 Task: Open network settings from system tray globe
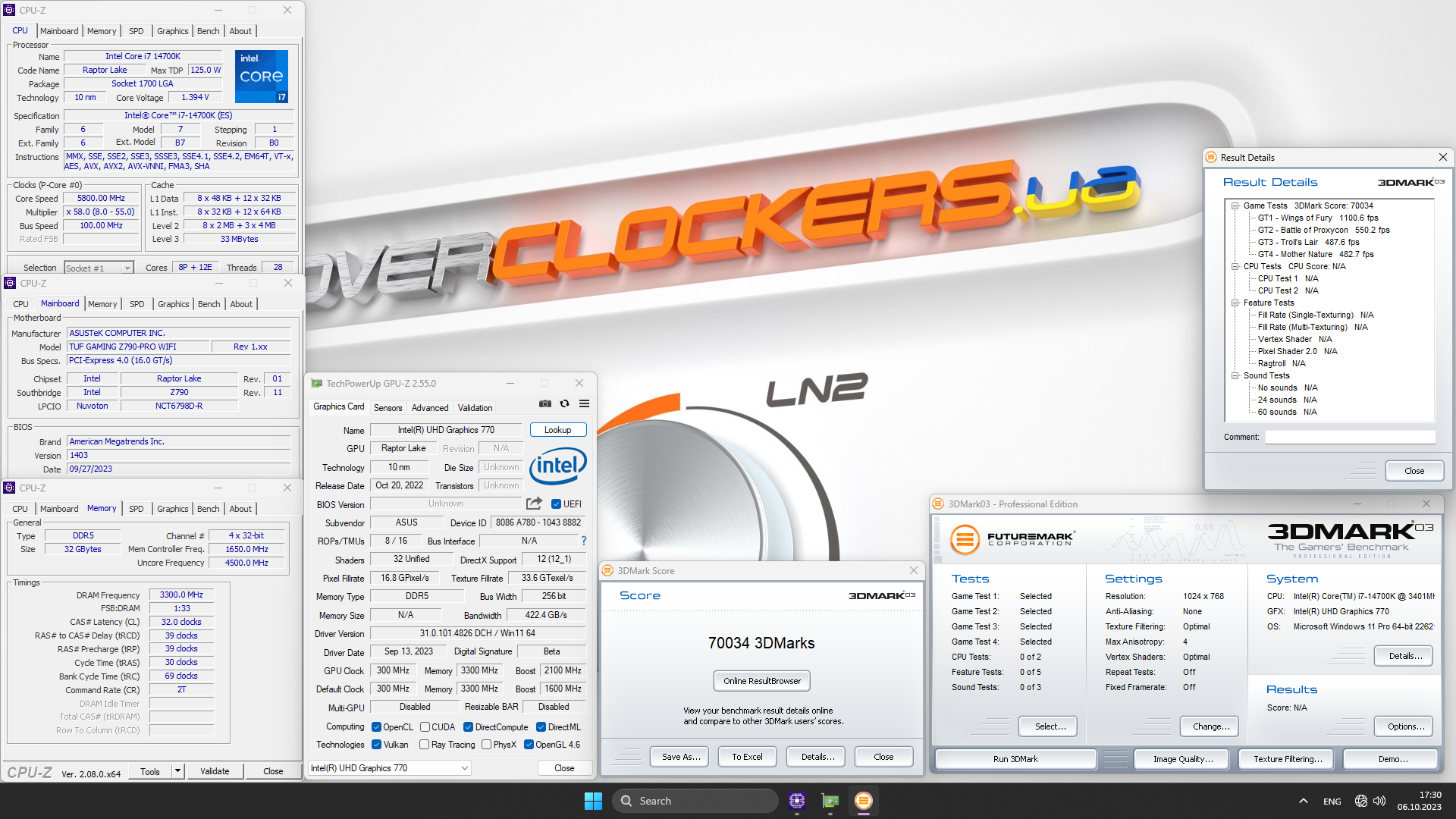click(1361, 801)
